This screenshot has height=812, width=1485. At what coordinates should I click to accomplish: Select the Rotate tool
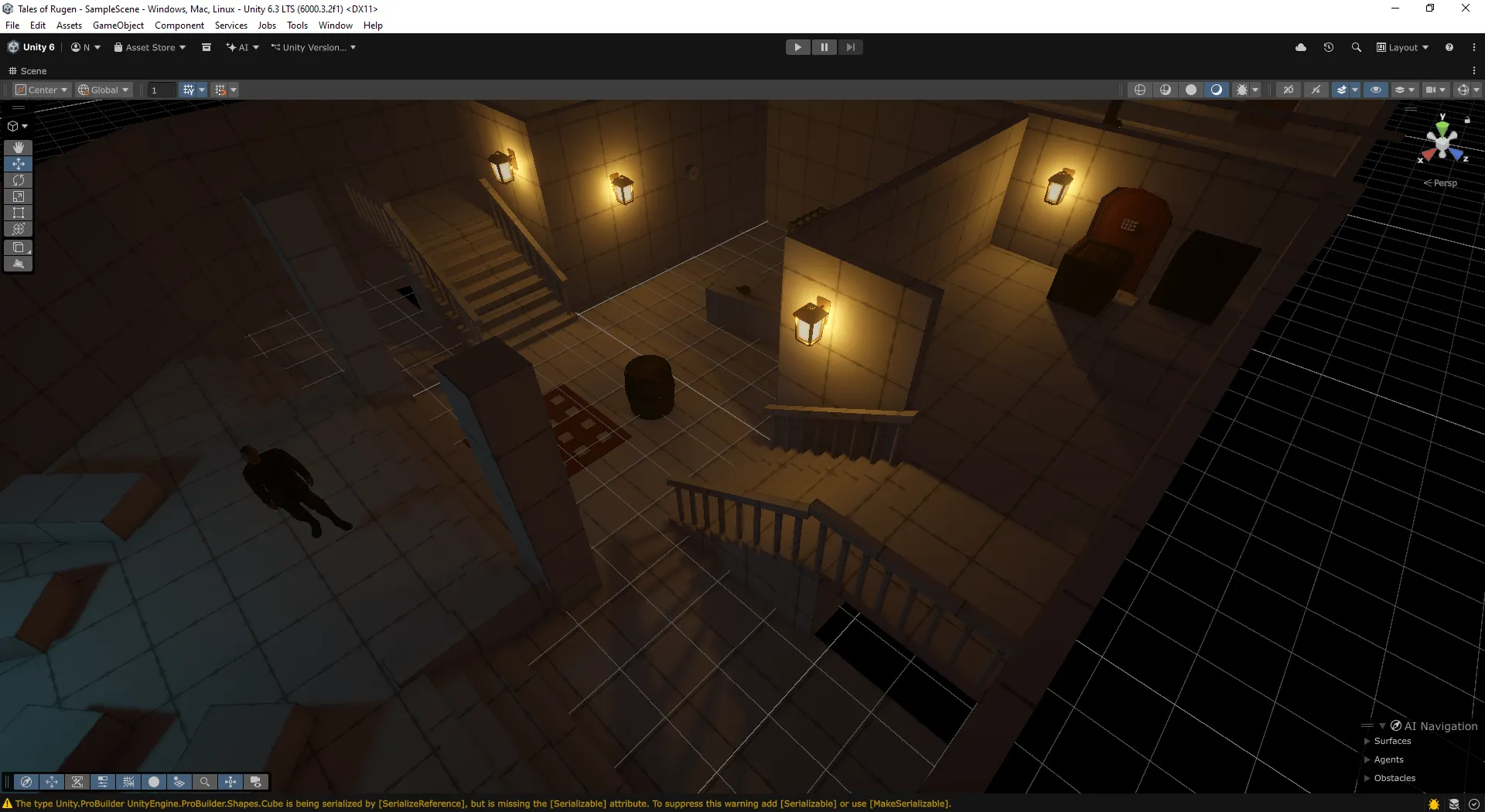coord(19,180)
